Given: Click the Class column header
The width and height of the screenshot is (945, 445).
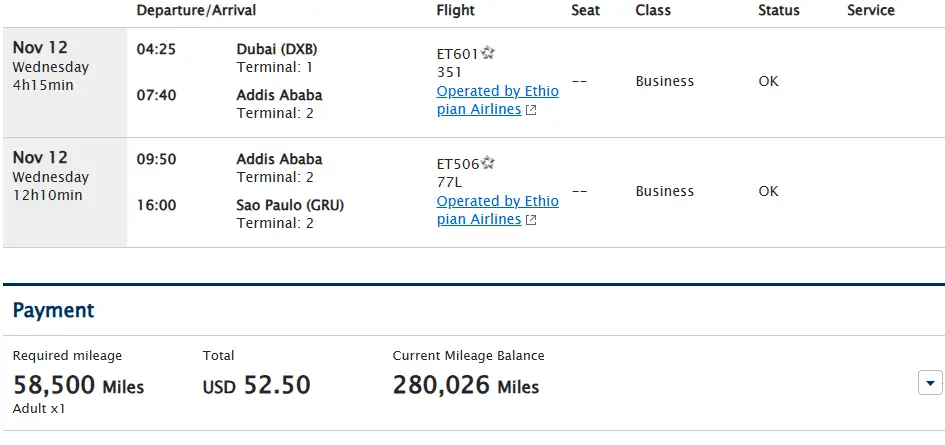Looking at the screenshot, I should [x=654, y=11].
